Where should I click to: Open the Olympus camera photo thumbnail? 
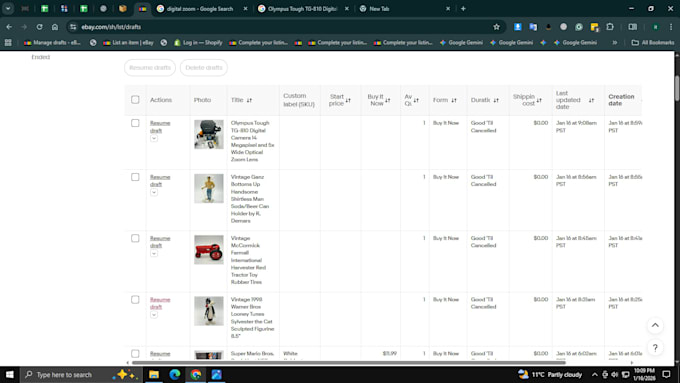[209, 134]
